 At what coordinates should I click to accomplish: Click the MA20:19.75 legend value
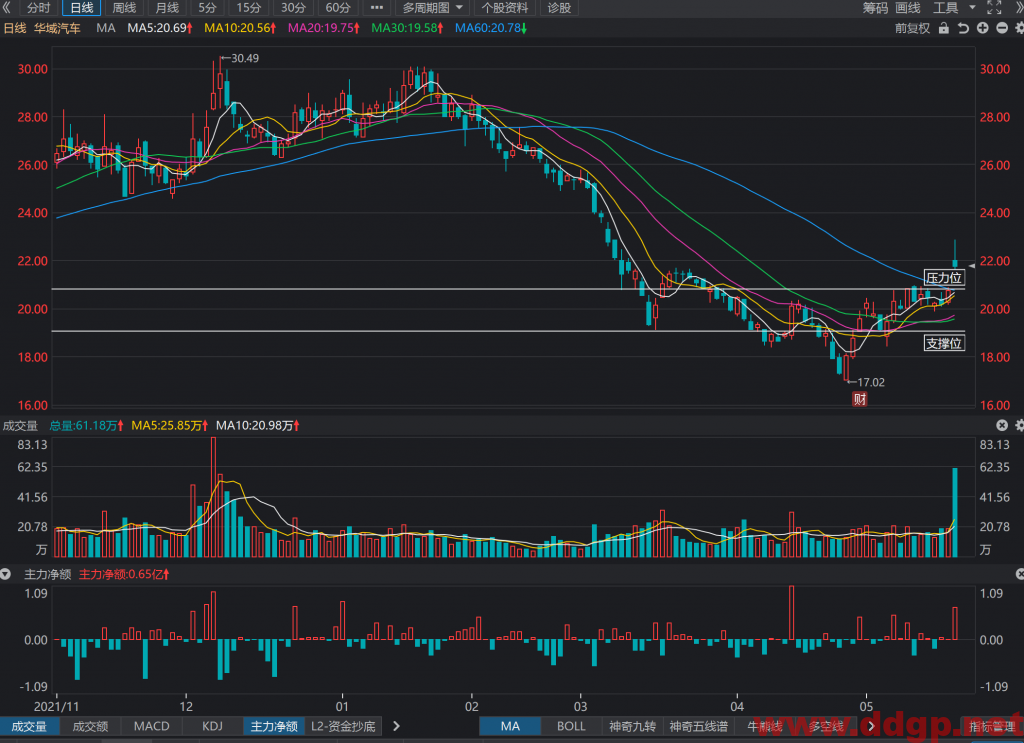[324, 28]
